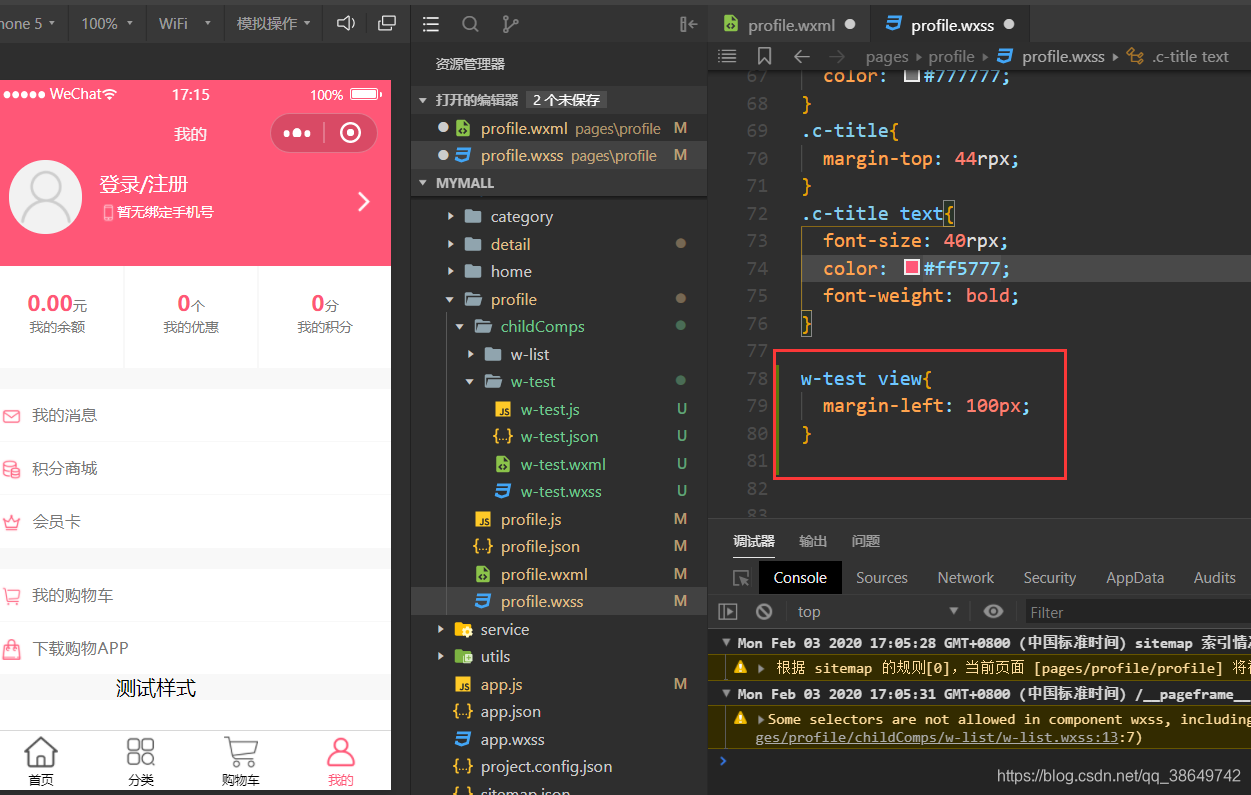This screenshot has height=795, width=1251.
Task: Click the mini program capsule menu dots
Action: pyautogui.click(x=297, y=133)
